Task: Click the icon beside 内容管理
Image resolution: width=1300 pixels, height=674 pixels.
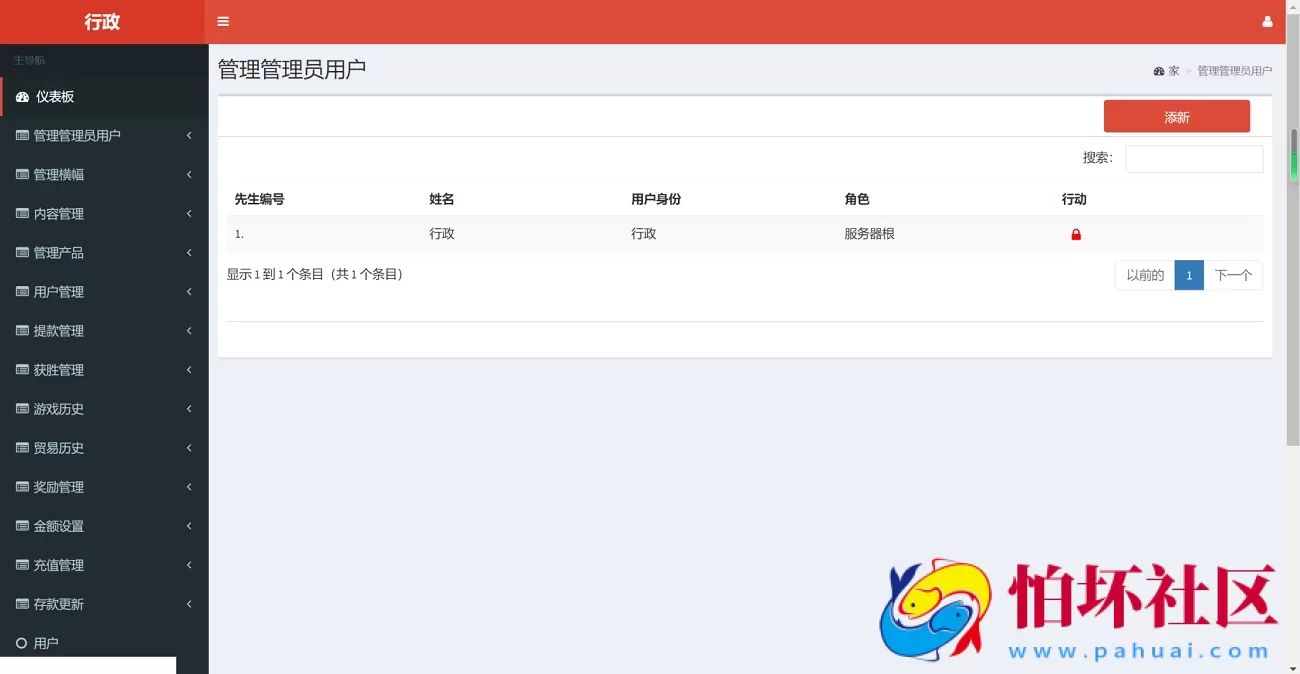Action: 22,214
